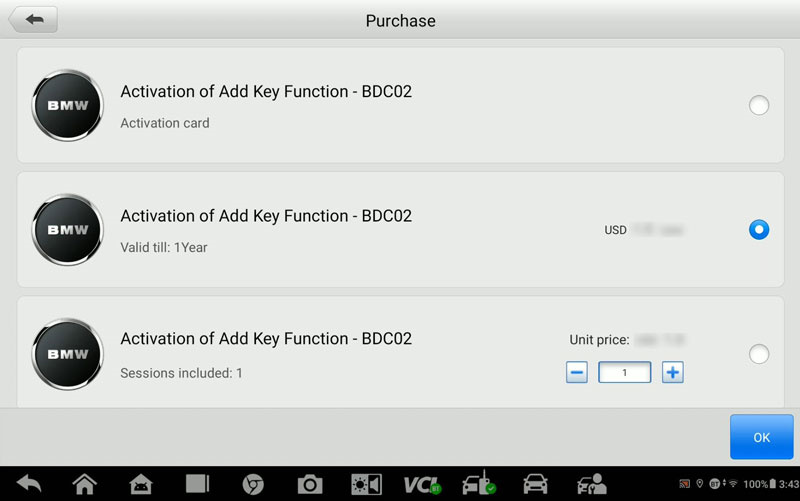Open the Android home robot icon
Image resolution: width=800 pixels, height=501 pixels.
(x=140, y=484)
